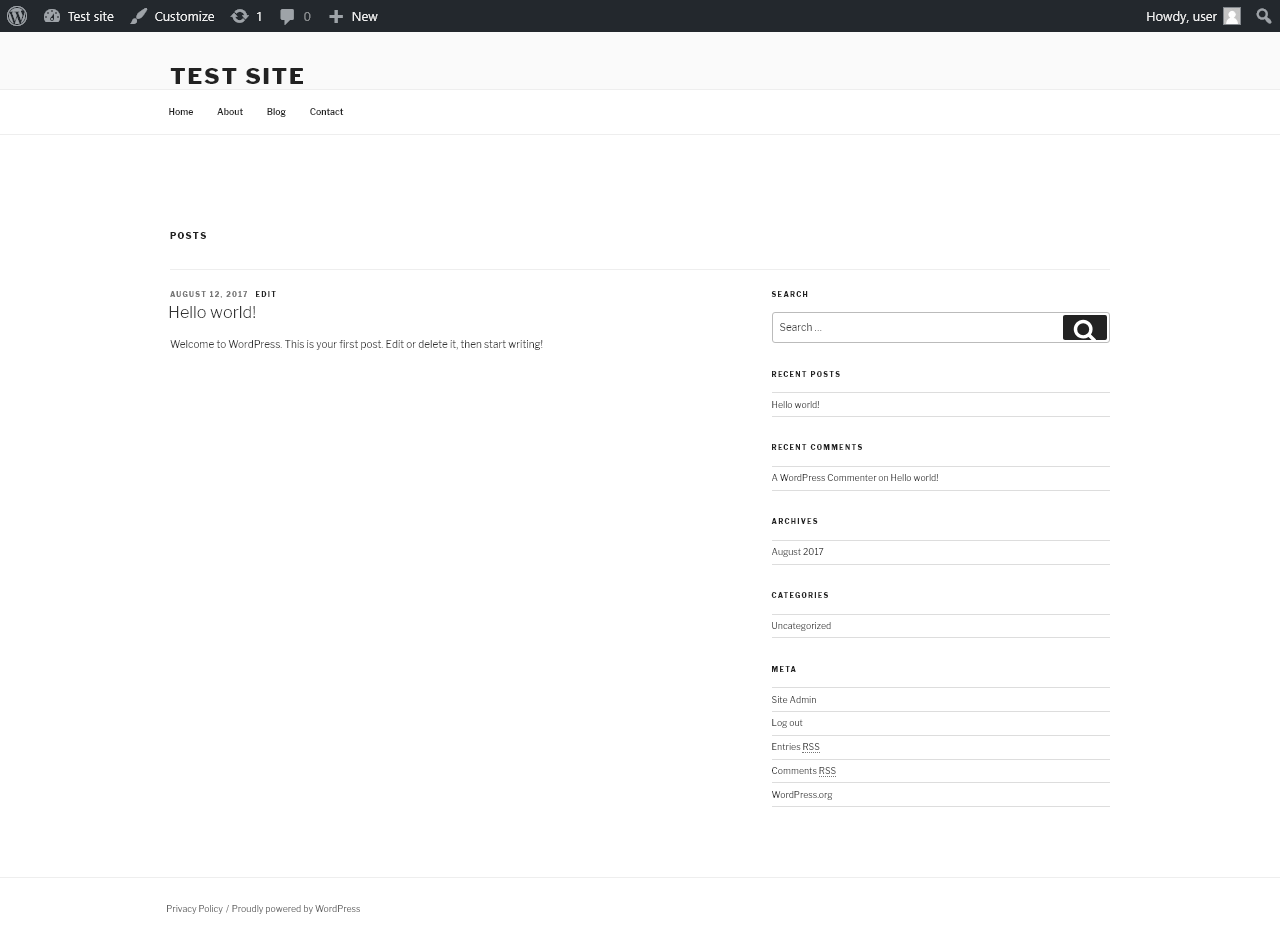Open the updates icon showing 1
1280x938 pixels.
(247, 16)
